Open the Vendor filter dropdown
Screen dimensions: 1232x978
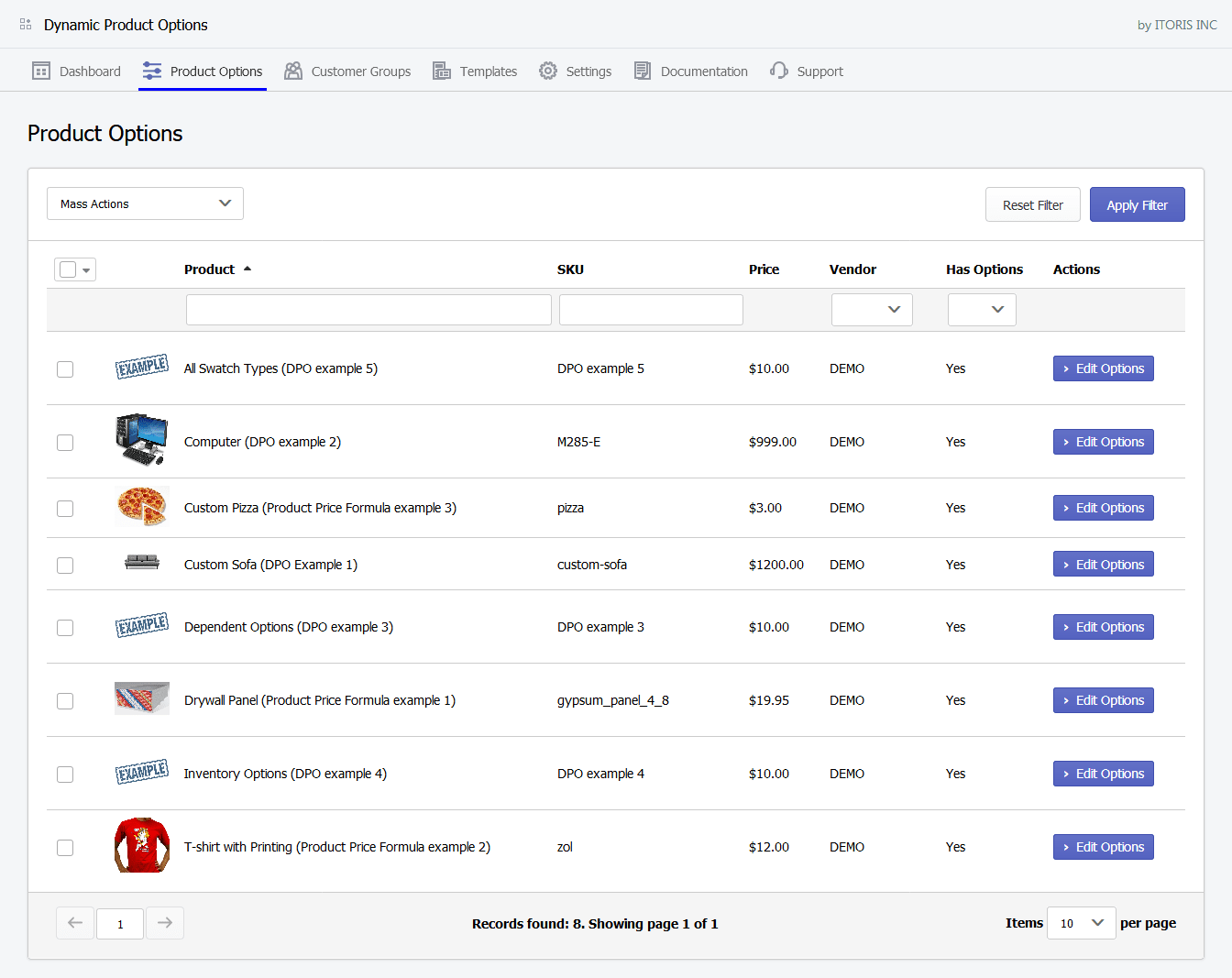coord(872,310)
